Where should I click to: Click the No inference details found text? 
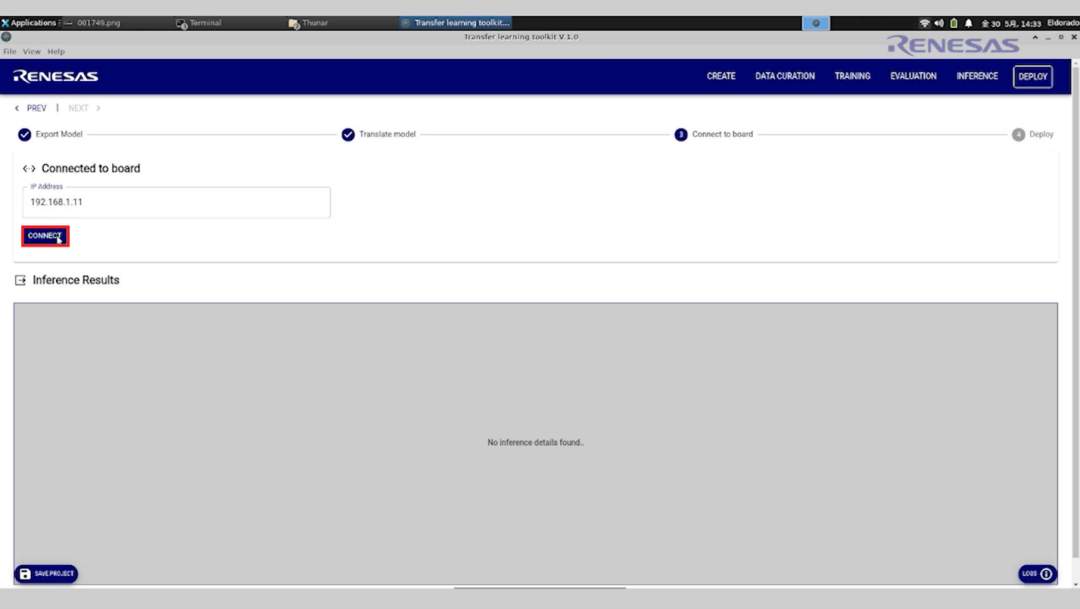(x=535, y=442)
